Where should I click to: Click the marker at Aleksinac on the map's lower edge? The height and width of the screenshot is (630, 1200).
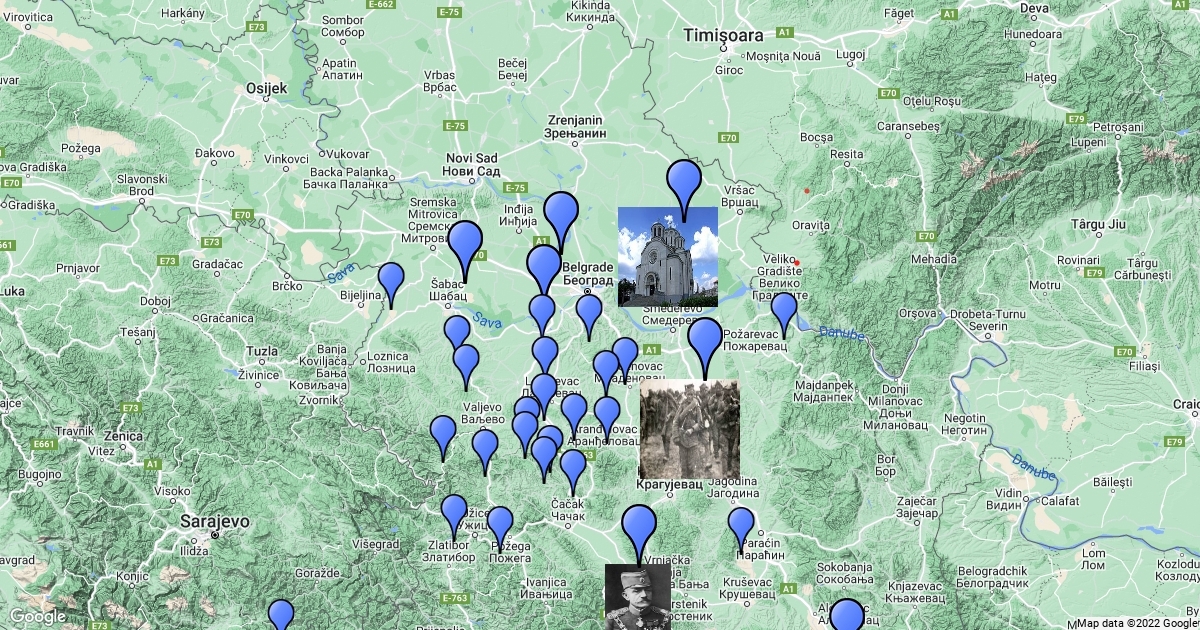tap(847, 614)
